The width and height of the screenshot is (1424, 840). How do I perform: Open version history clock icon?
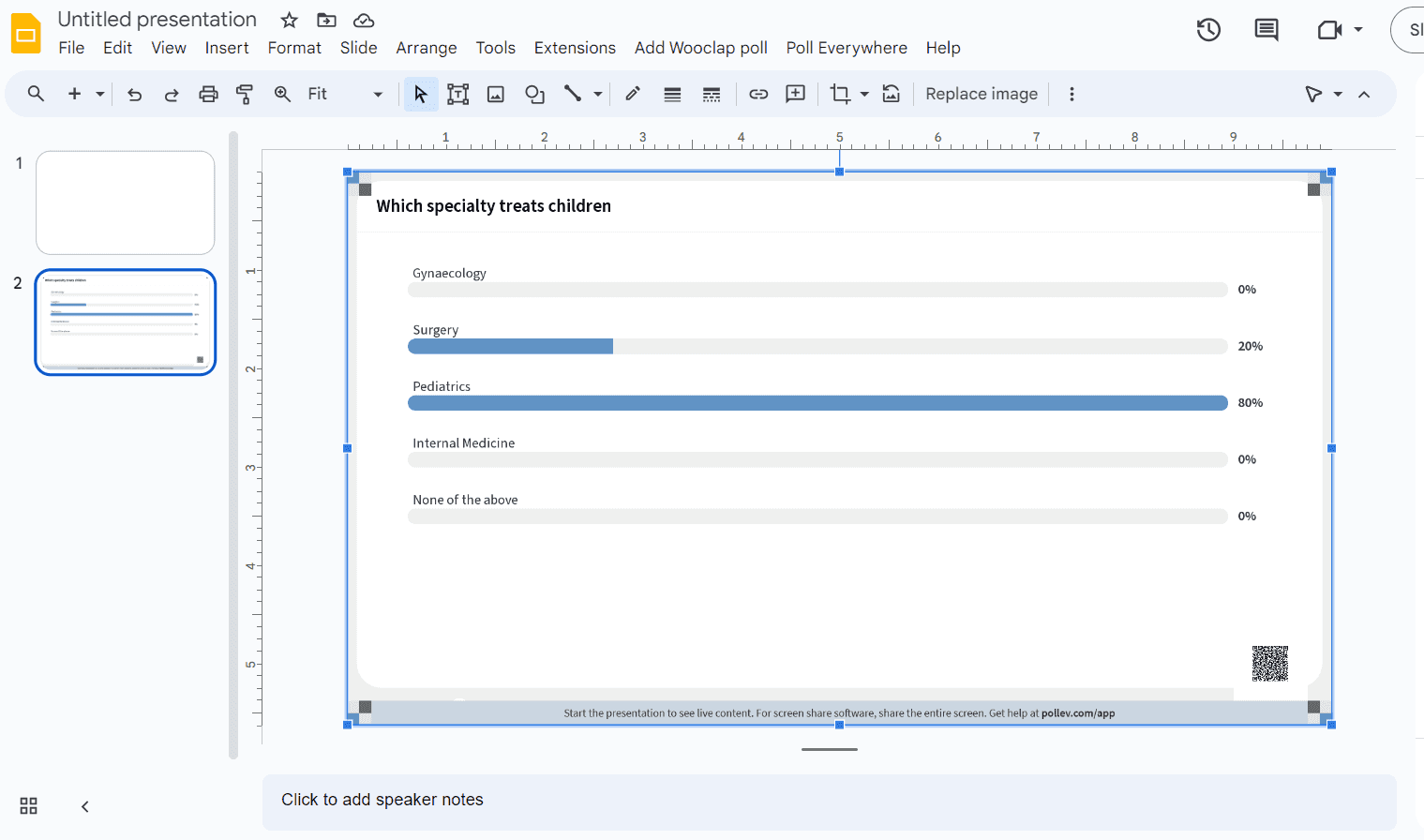point(1208,30)
